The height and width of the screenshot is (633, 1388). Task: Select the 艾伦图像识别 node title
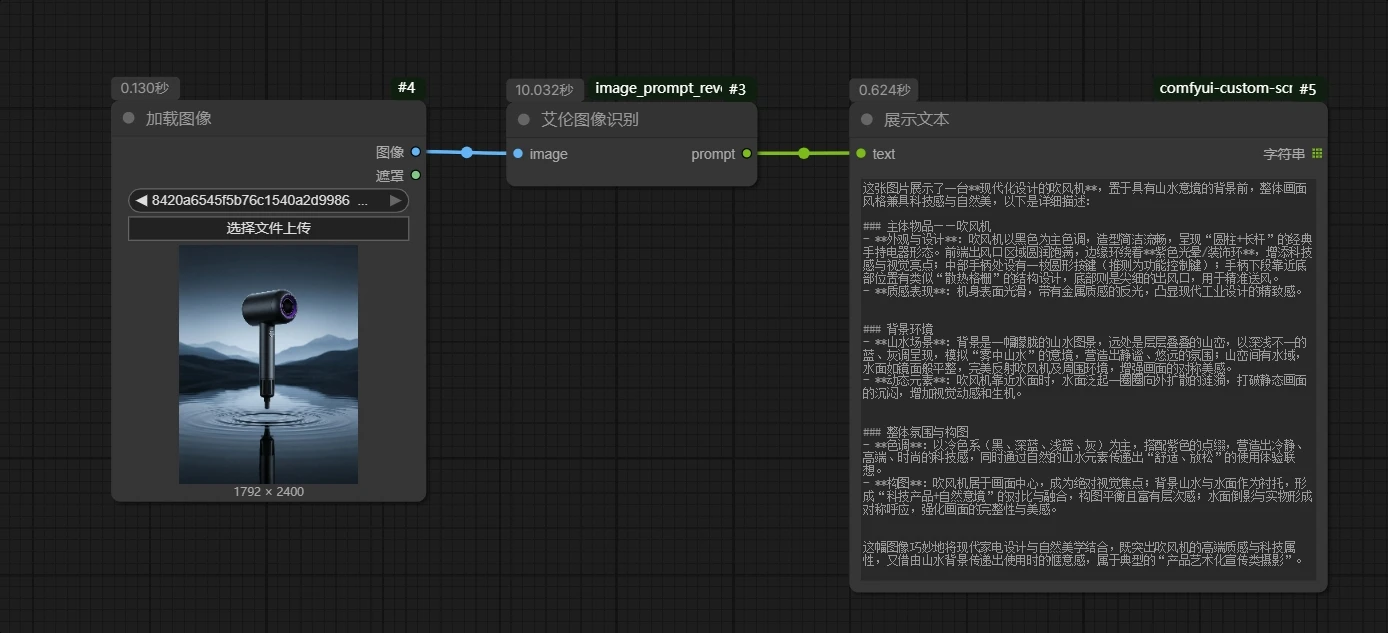[590, 119]
